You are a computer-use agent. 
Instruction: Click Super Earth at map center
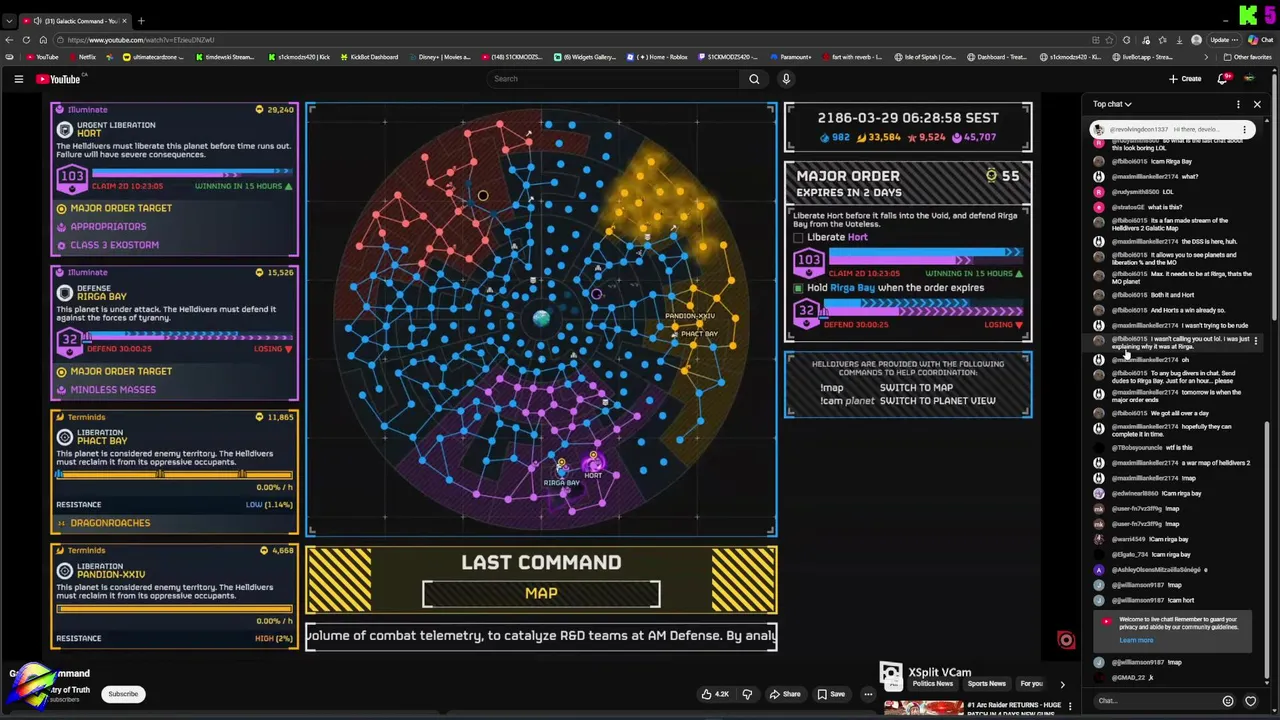541,318
